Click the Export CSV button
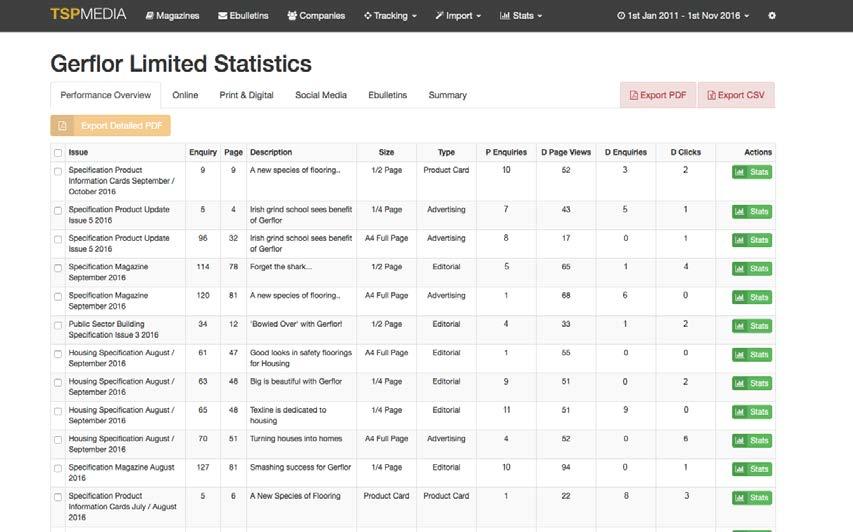The width and height of the screenshot is (853, 532). click(x=736, y=95)
